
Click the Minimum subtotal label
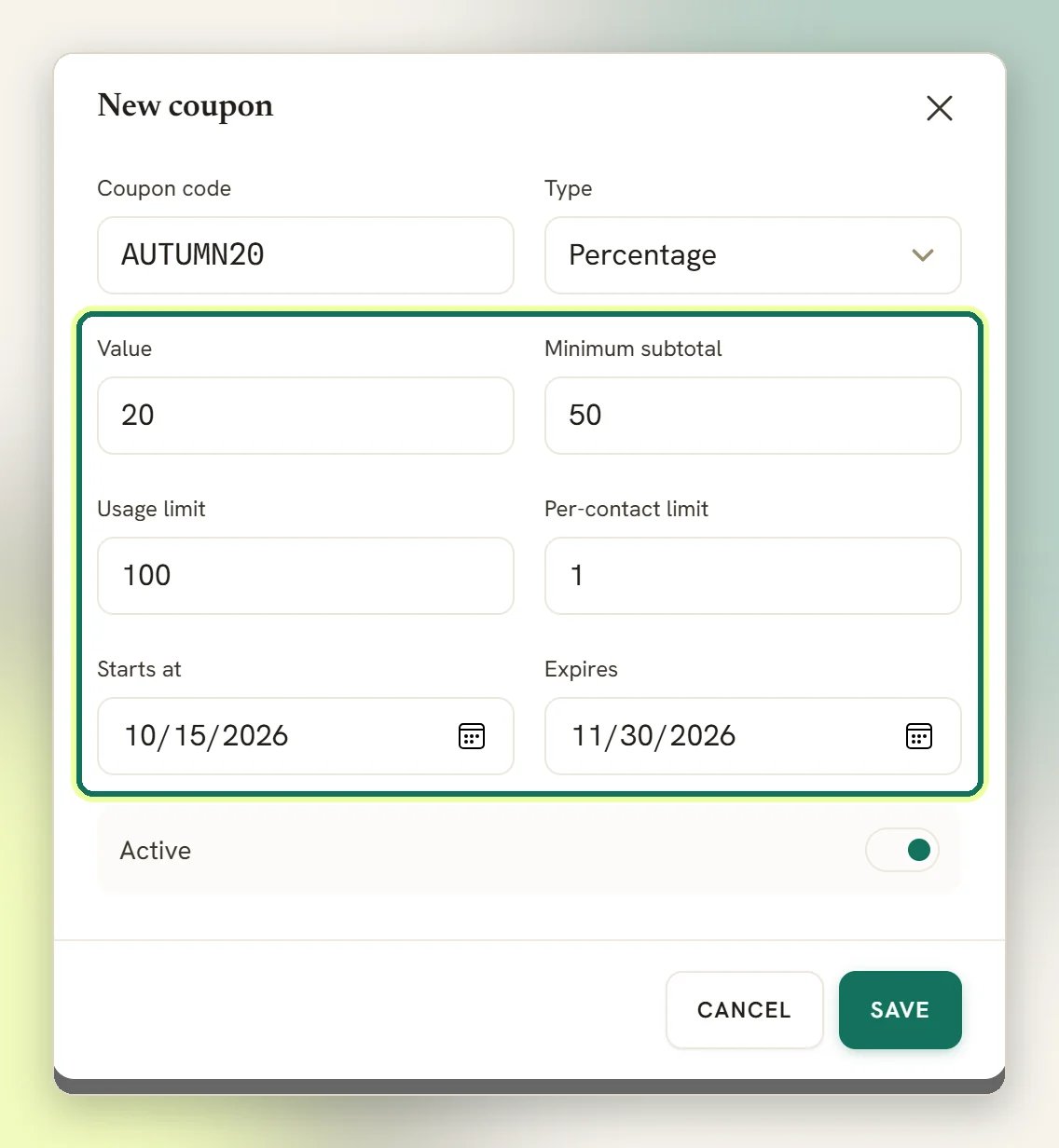[x=634, y=348]
